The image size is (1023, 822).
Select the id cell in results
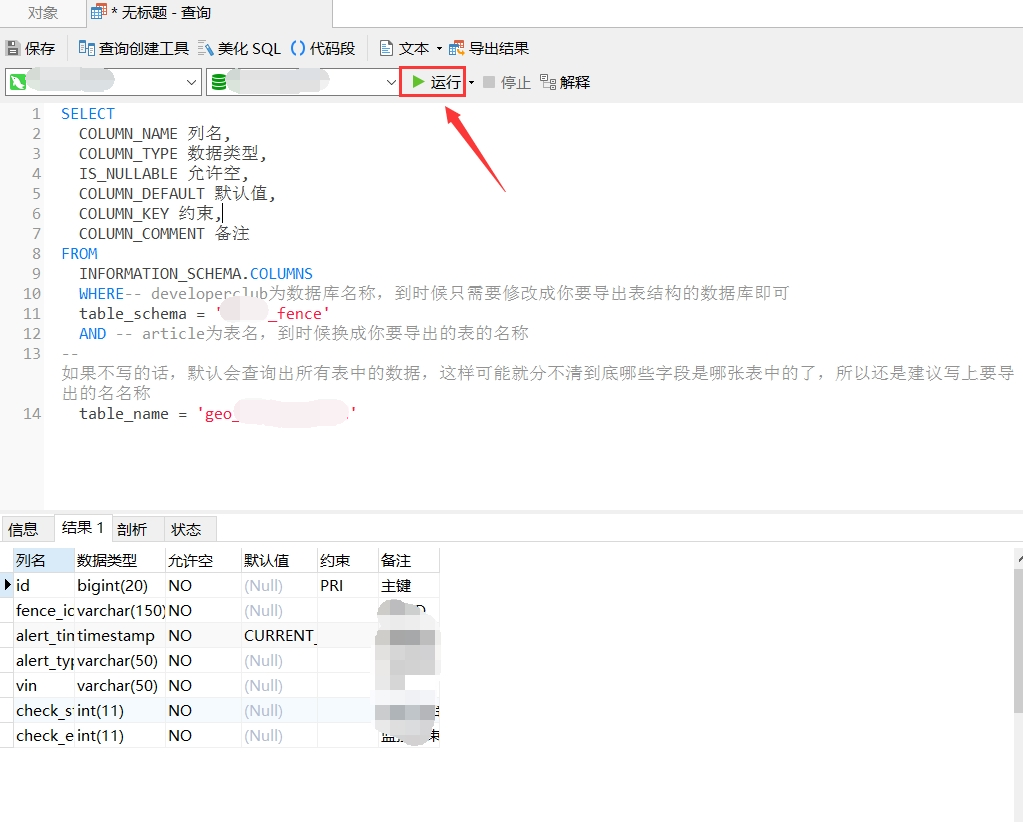(43, 585)
